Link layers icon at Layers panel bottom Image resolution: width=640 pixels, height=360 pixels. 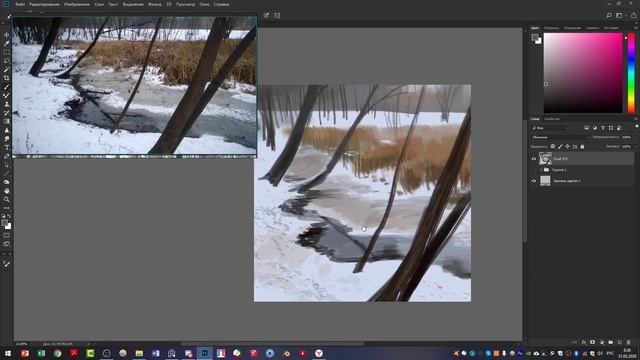[x=575, y=342]
